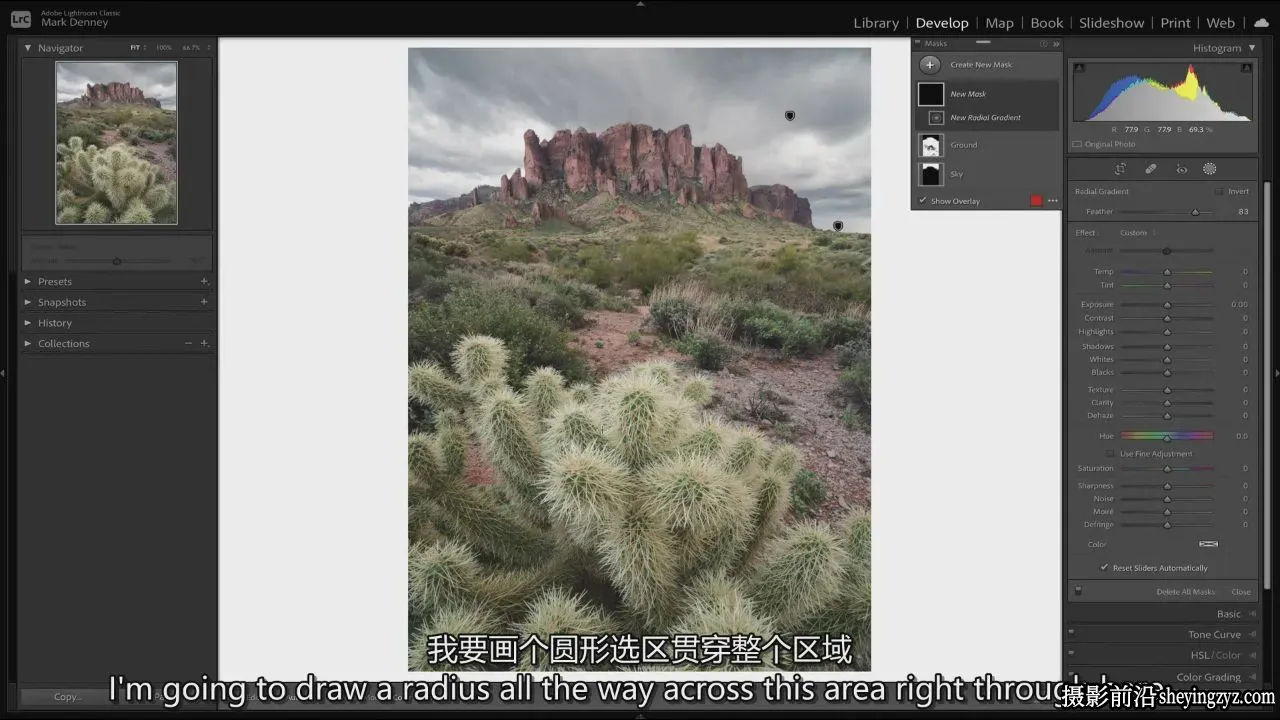Collapse the Navigator panel triangle
Image resolution: width=1280 pixels, height=720 pixels.
point(28,48)
